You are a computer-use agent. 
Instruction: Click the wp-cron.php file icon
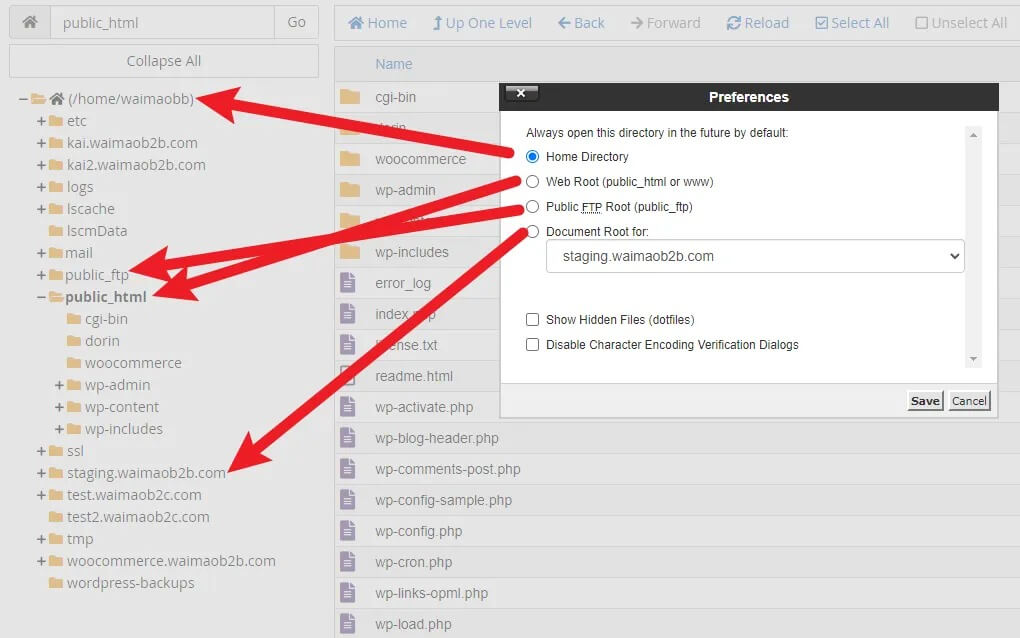(348, 562)
